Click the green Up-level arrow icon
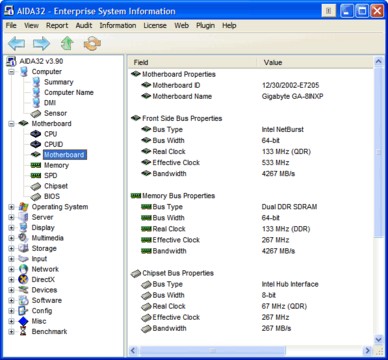 pyautogui.click(x=67, y=44)
